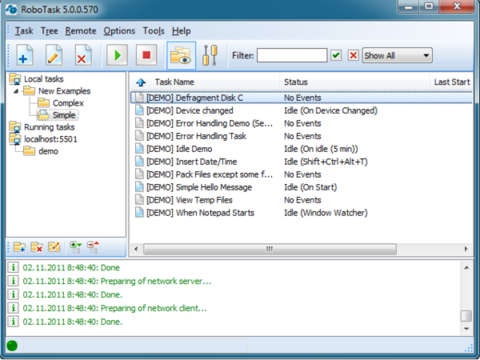Apply filter with green checkmark
The image size is (480, 360).
[x=336, y=55]
